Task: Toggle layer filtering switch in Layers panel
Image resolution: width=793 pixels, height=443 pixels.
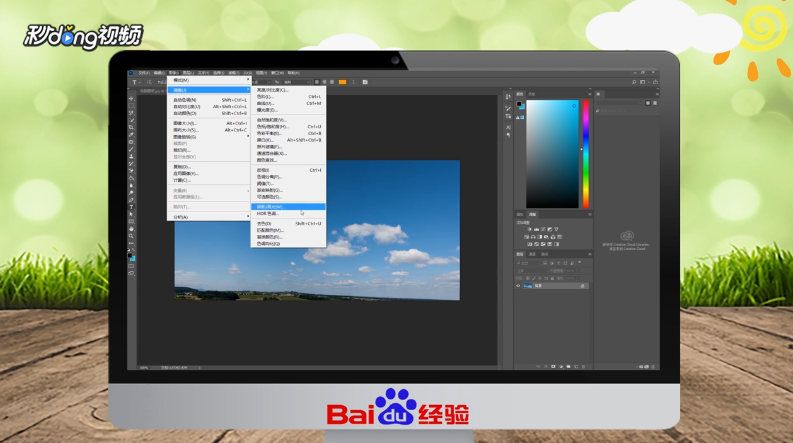Action: pyautogui.click(x=580, y=263)
